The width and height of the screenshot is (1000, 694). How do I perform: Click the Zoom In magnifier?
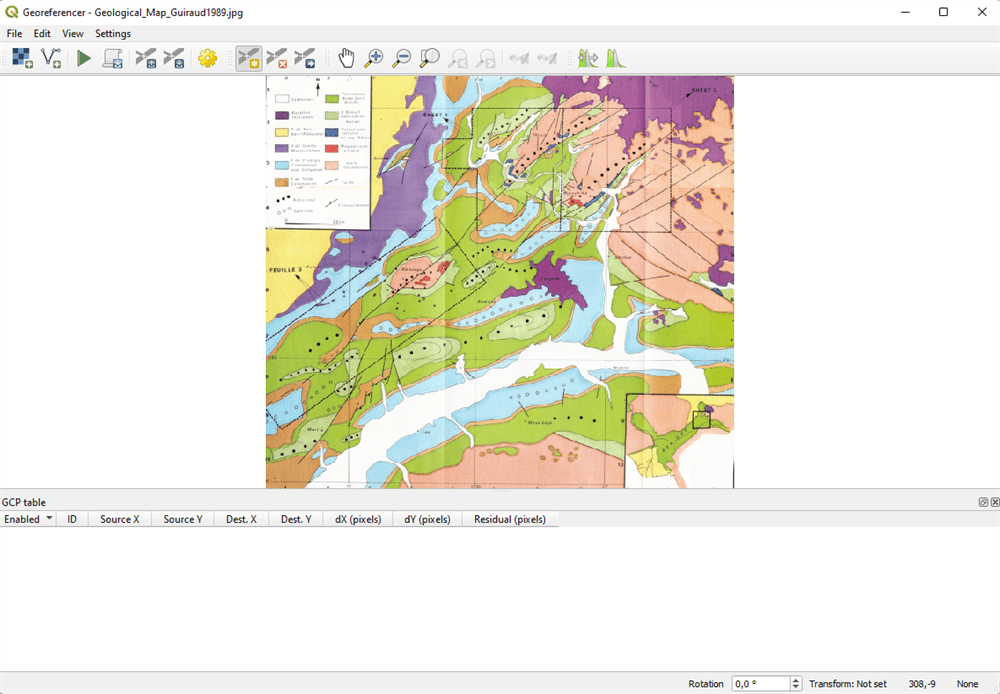pyautogui.click(x=374, y=59)
